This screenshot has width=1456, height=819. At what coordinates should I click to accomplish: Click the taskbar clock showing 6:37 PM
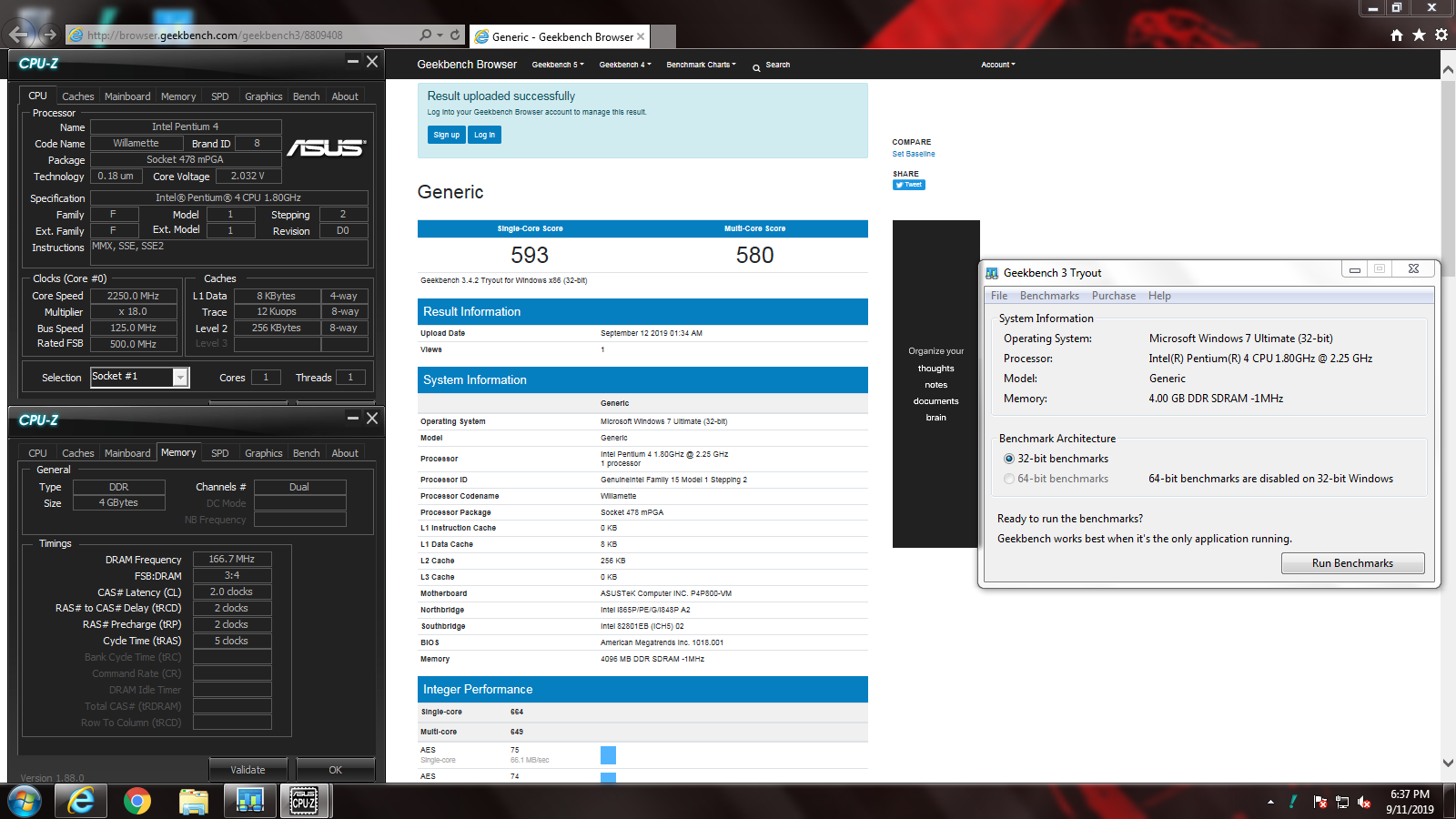[1410, 802]
